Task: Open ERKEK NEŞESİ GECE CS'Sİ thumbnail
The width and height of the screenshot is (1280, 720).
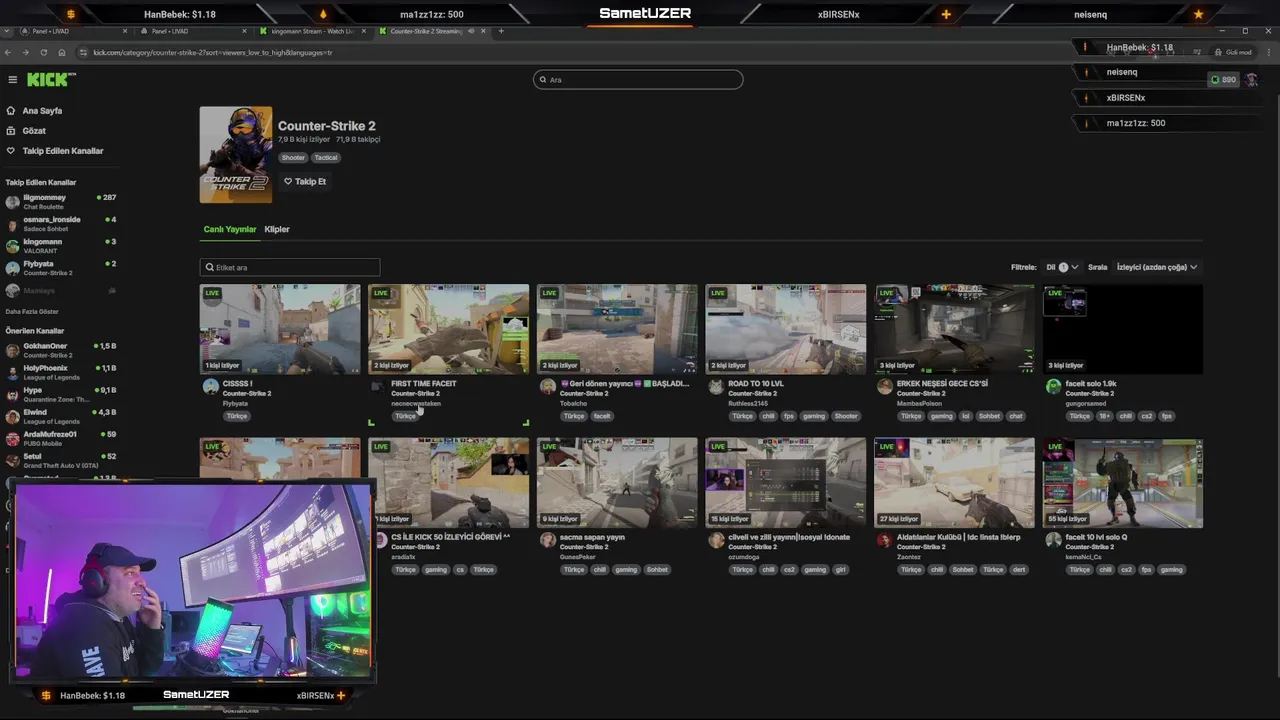Action: [954, 329]
